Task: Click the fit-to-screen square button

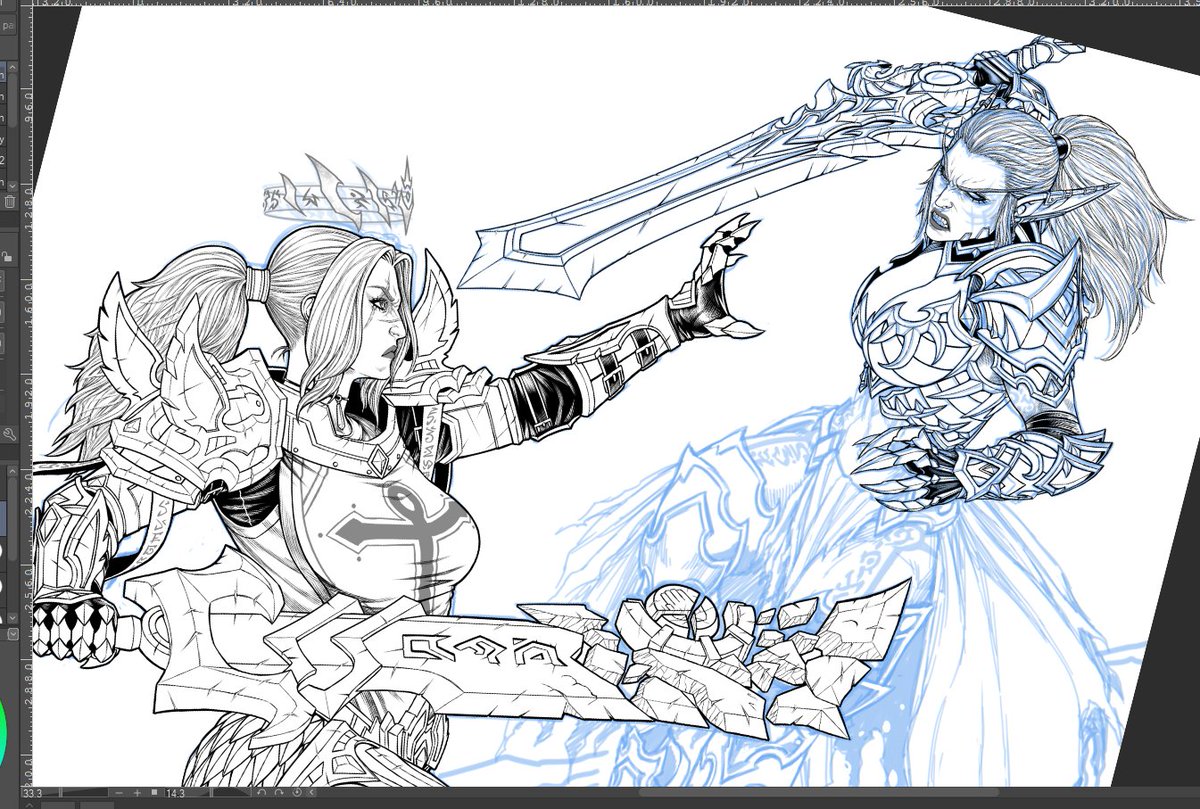Action: click(154, 792)
